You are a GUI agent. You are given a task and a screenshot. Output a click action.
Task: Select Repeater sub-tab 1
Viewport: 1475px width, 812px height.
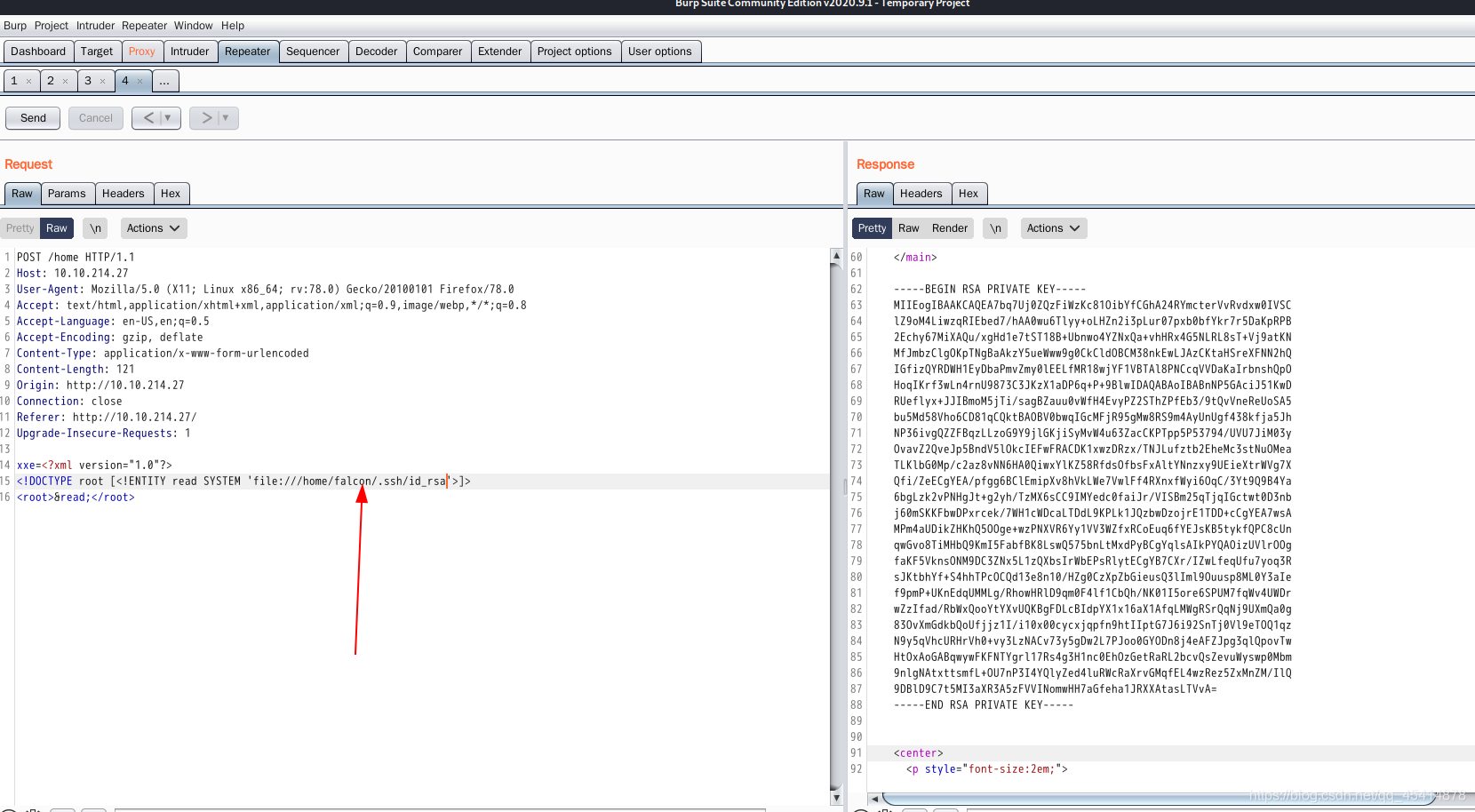click(x=14, y=81)
